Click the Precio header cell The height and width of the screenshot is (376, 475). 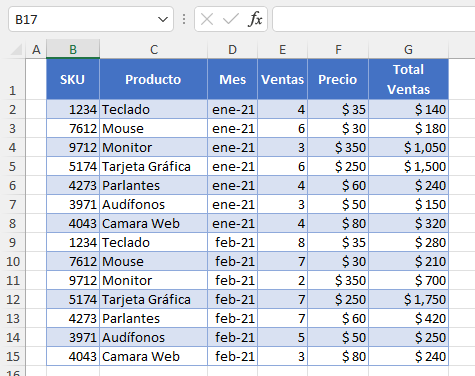(338, 79)
